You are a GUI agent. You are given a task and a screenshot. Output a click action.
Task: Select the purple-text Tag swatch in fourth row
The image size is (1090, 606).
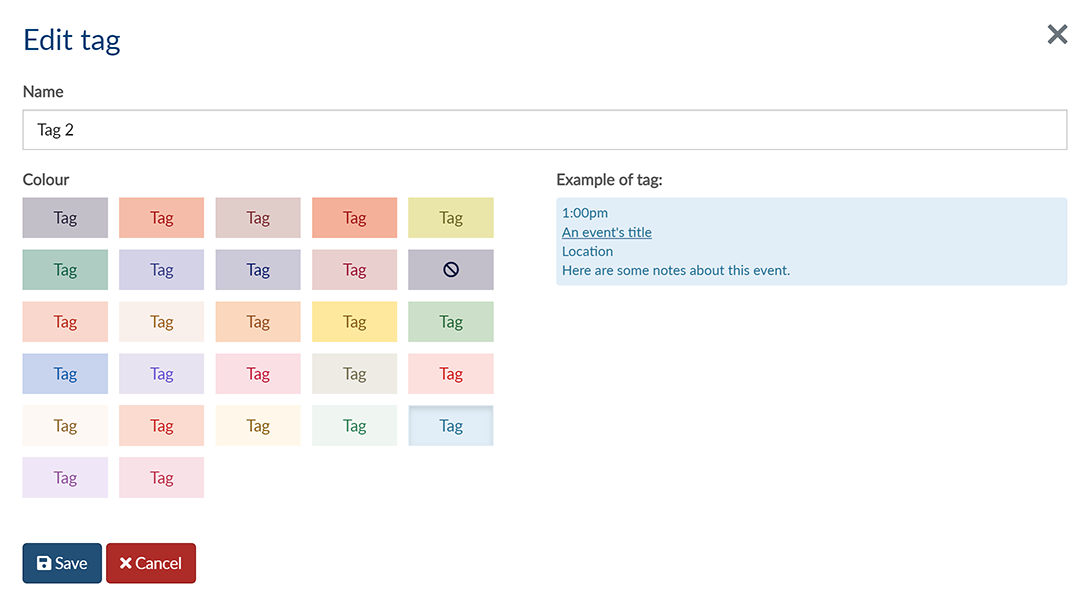[162, 374]
